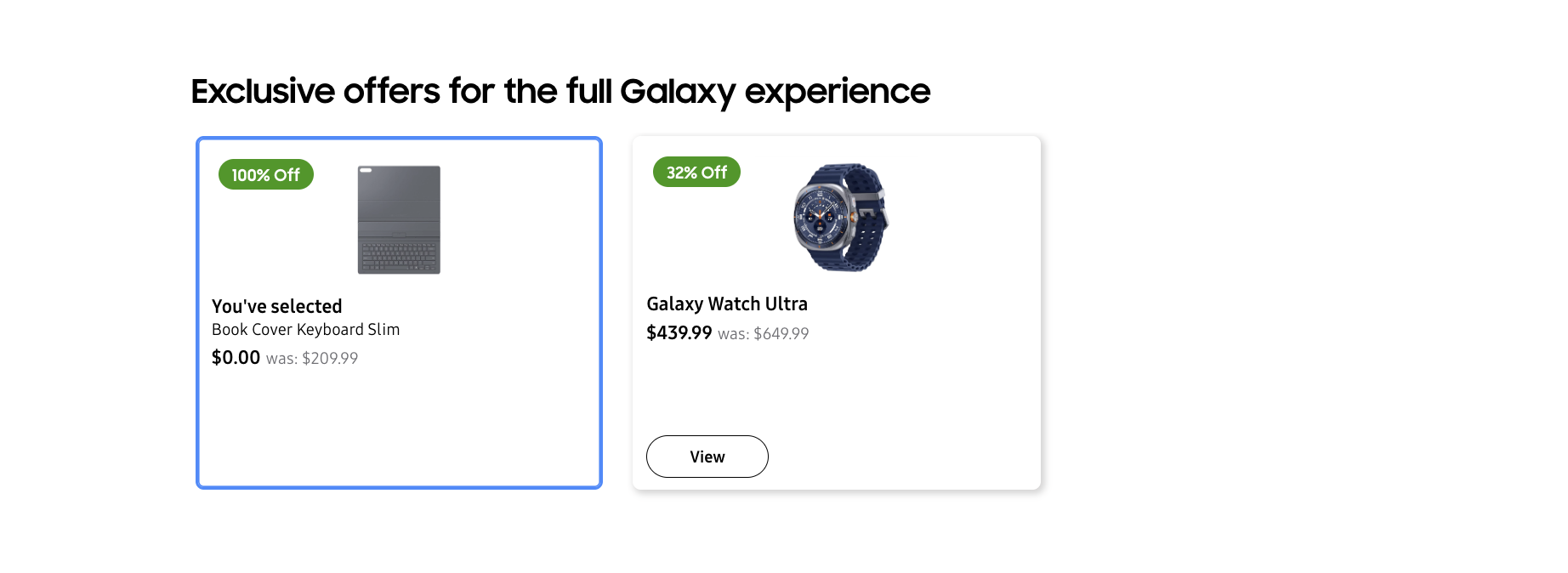
Task: Click the Galaxy Watch Ultra product name
Action: tap(727, 304)
